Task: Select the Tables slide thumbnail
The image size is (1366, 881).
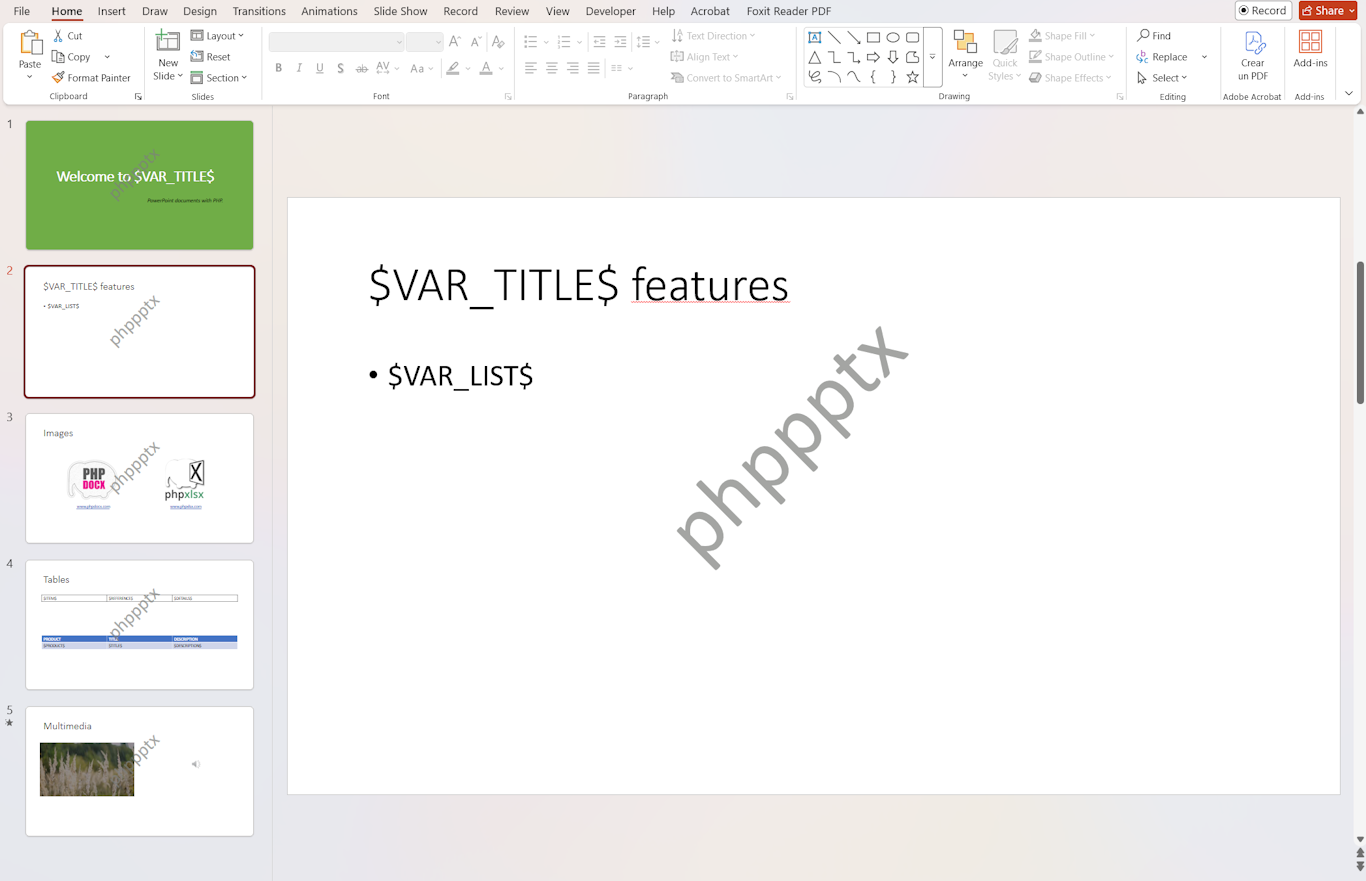Action: pos(139,624)
